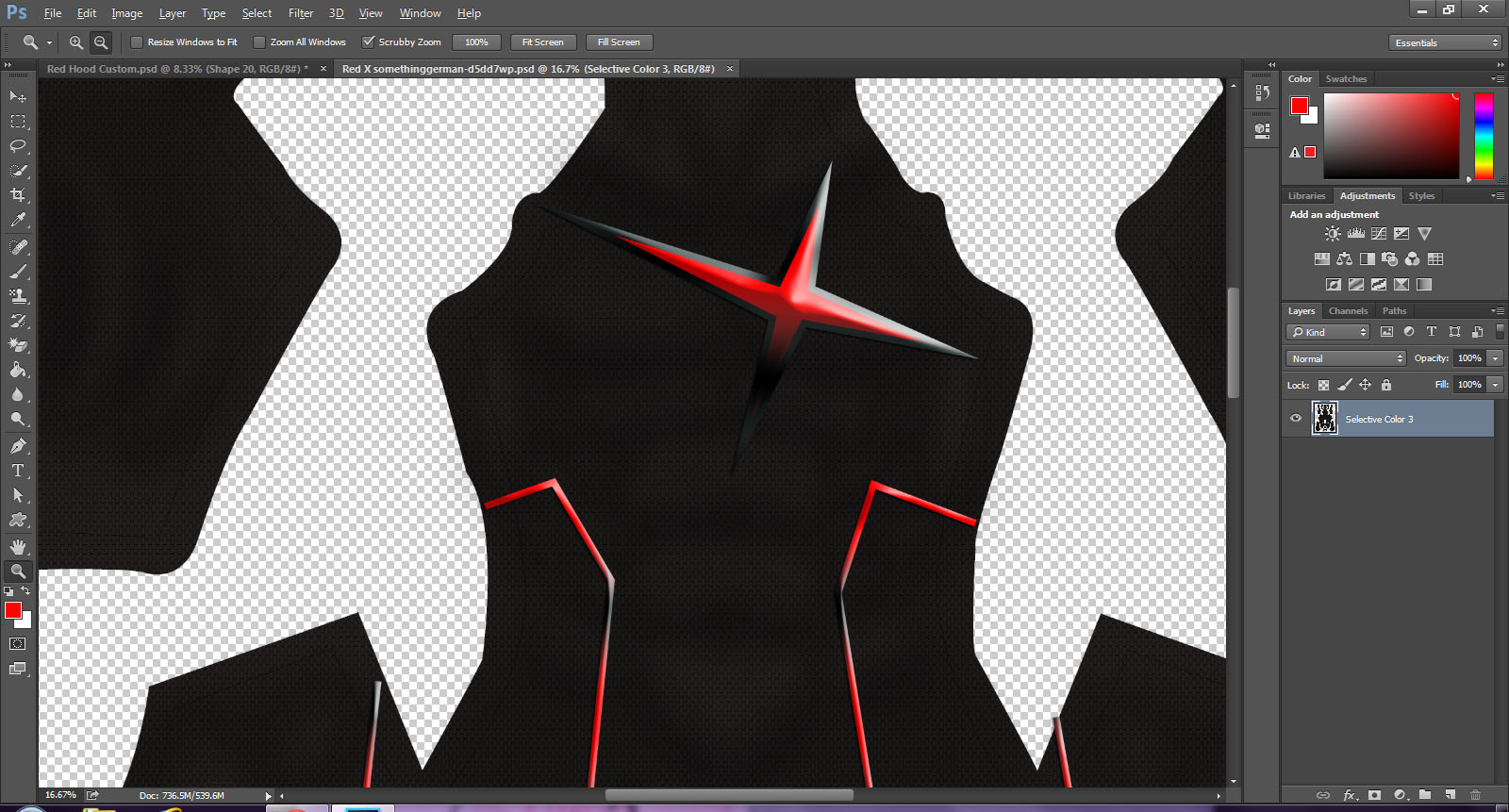Select the Path Selection tool
Screen dimensions: 1509x812
[x=18, y=495]
